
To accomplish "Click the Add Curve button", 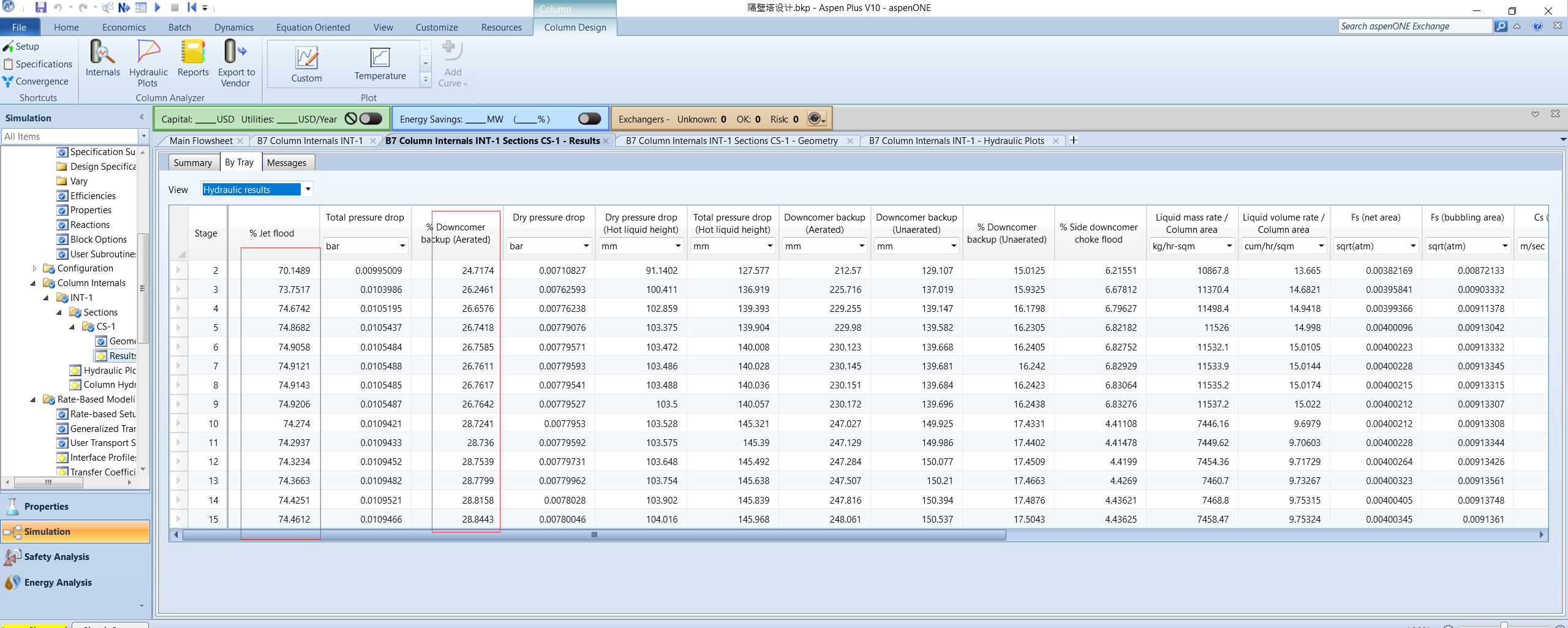I will coord(453,64).
